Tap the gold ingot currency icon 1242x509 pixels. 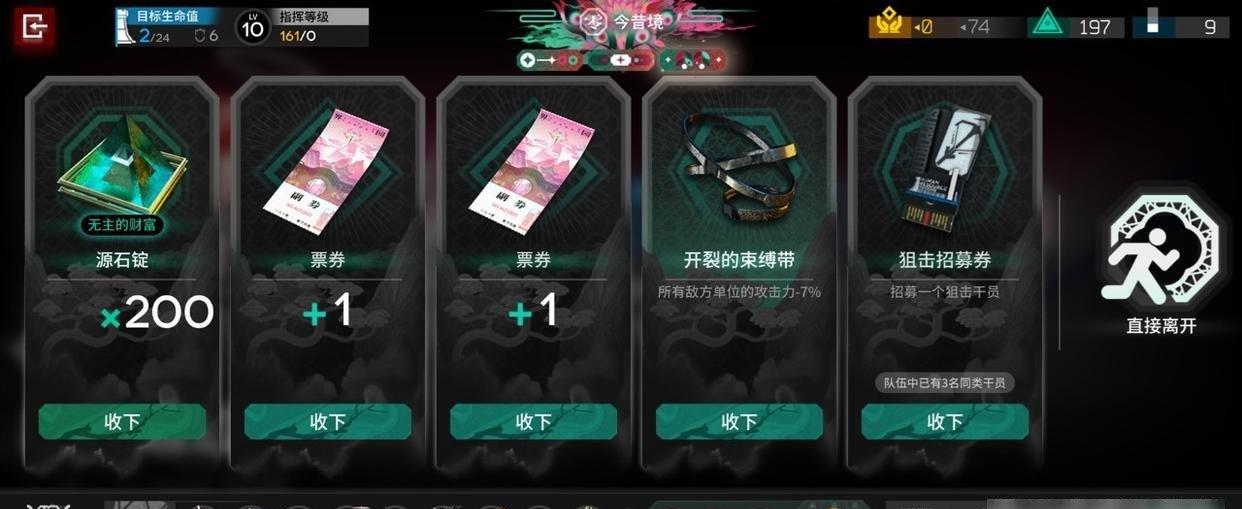(x=889, y=22)
